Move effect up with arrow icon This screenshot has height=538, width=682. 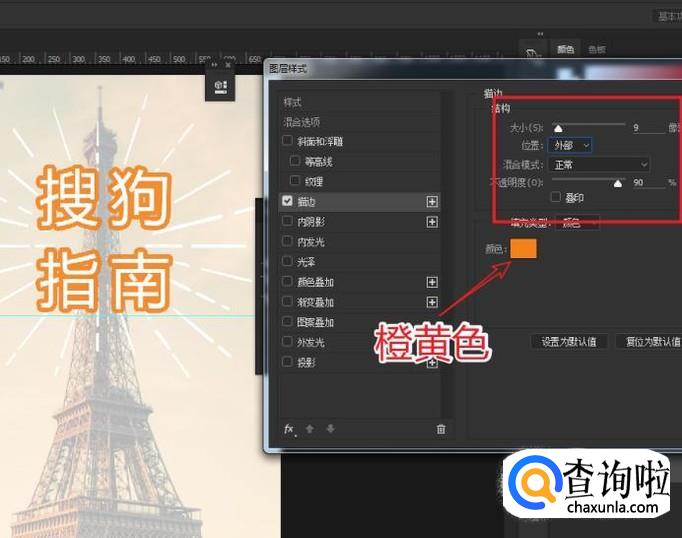pos(310,429)
